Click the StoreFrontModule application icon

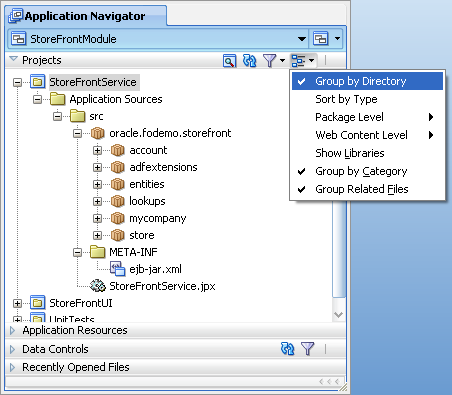click(x=18, y=39)
